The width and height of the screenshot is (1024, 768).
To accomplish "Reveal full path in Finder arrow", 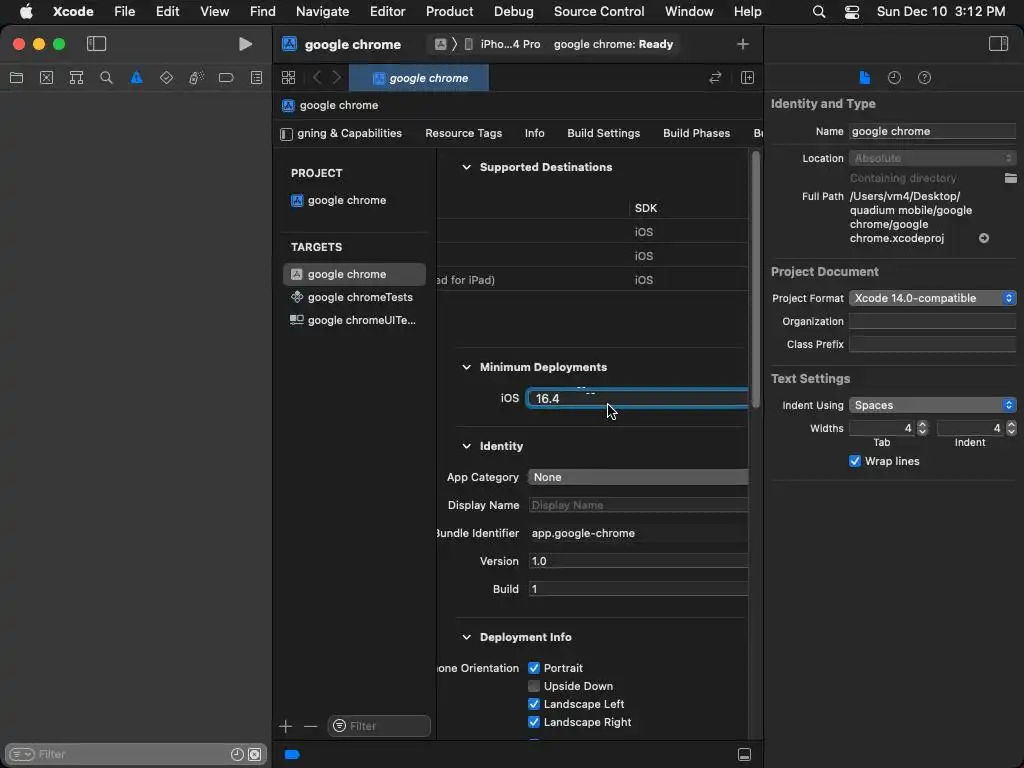I will coord(984,238).
